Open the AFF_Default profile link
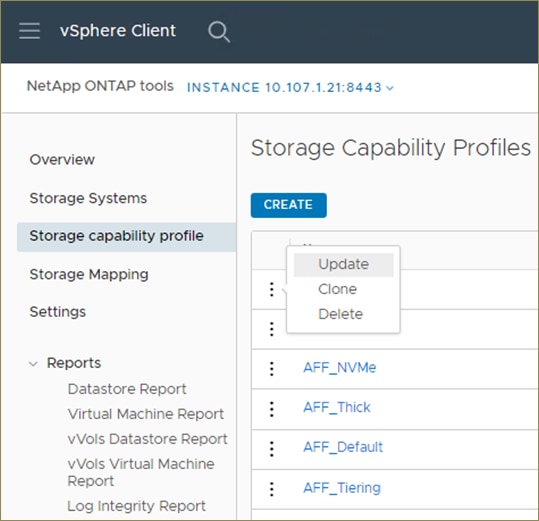Screen dimensions: 539x521 point(343,447)
